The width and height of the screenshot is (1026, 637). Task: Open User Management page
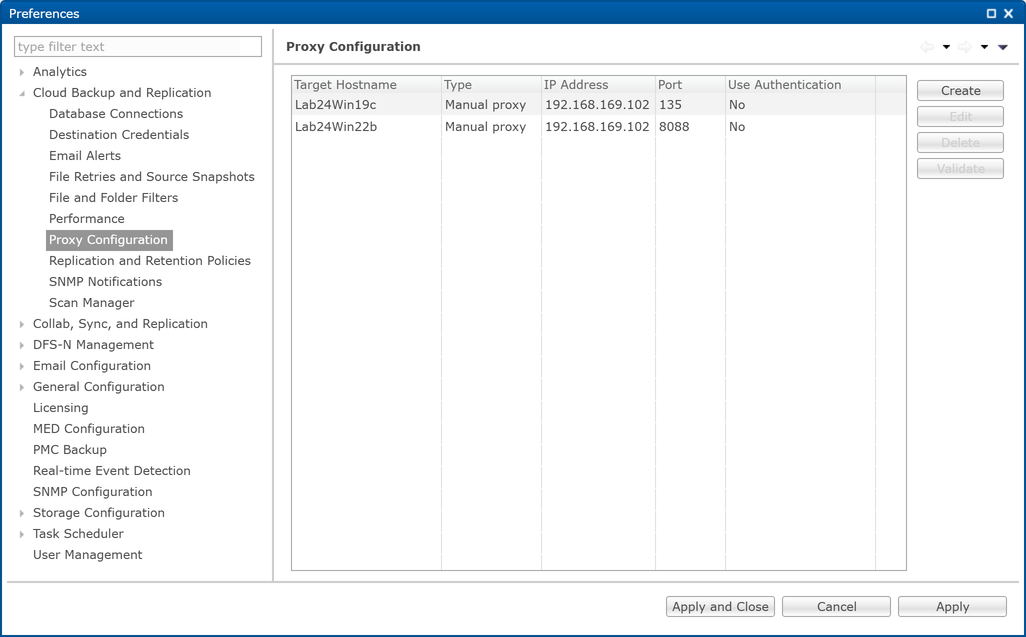tap(88, 555)
